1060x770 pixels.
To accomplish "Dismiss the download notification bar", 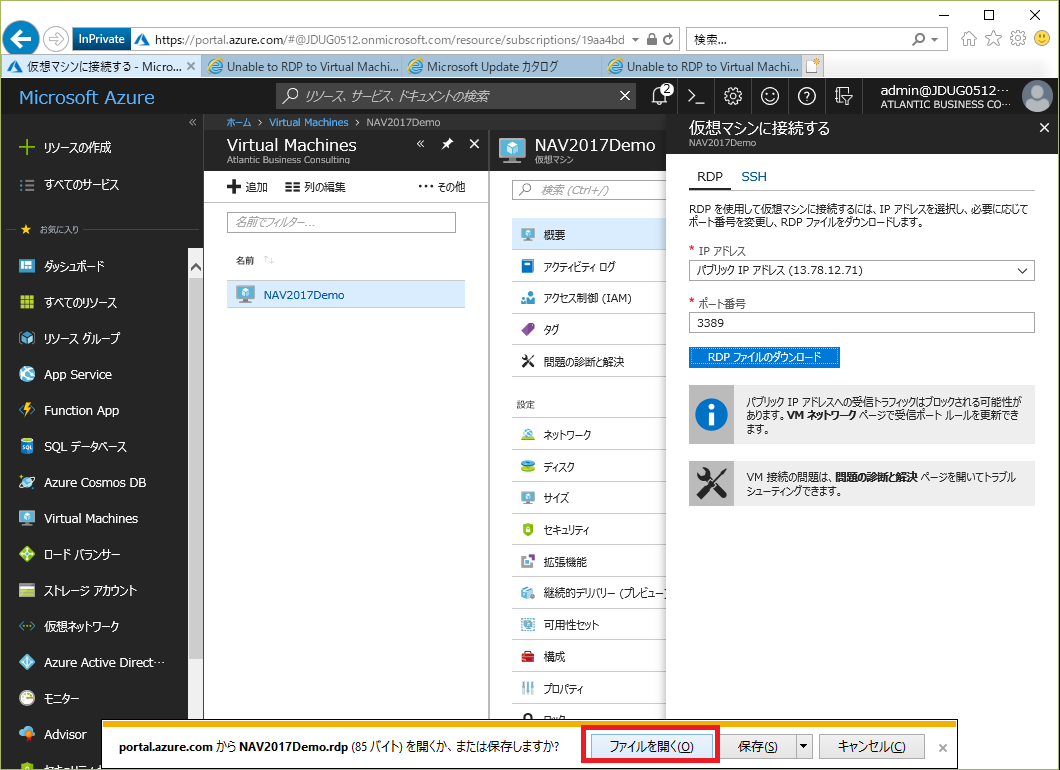I will (943, 748).
